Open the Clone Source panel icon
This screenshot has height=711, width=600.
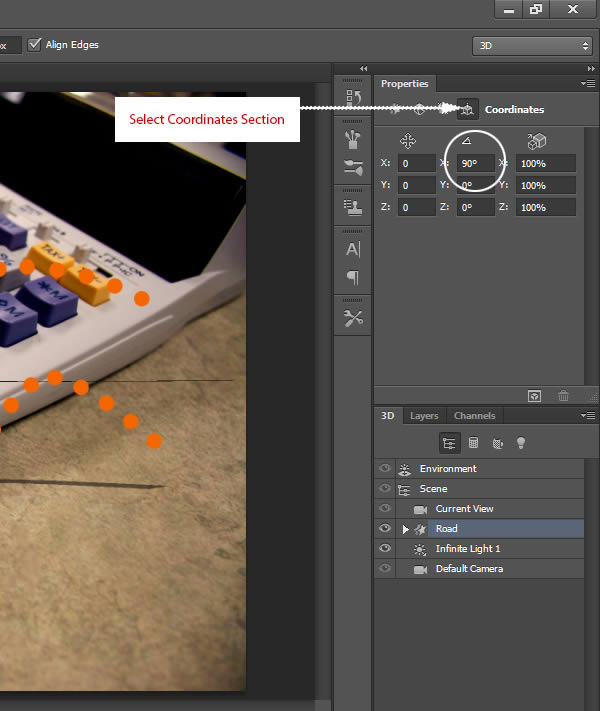click(353, 207)
